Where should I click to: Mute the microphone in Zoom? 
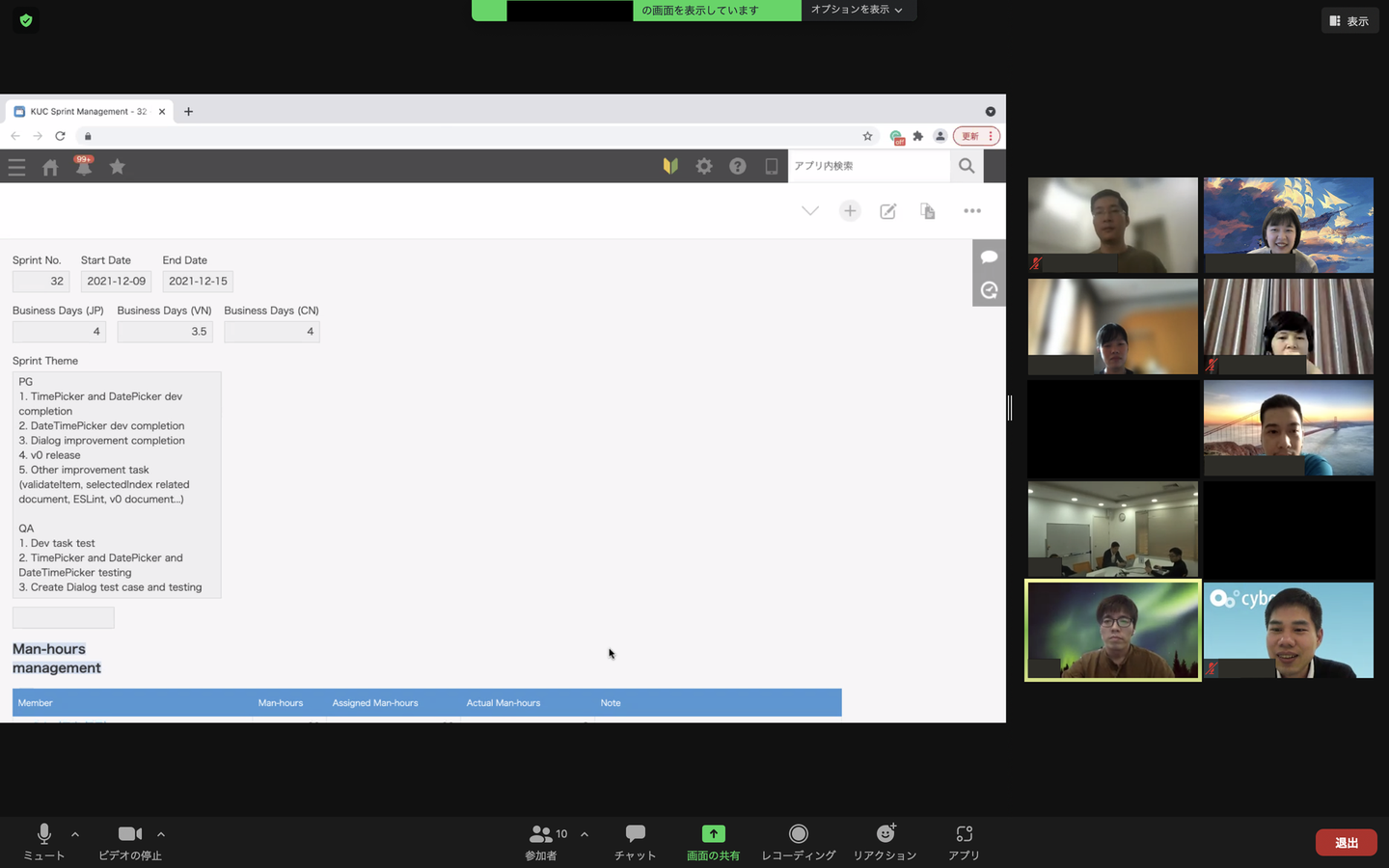pos(44,842)
